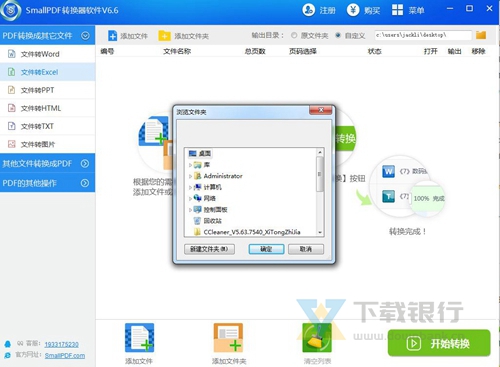Click the SmallPDF logo icon
The width and height of the screenshot is (500, 367).
[11, 10]
